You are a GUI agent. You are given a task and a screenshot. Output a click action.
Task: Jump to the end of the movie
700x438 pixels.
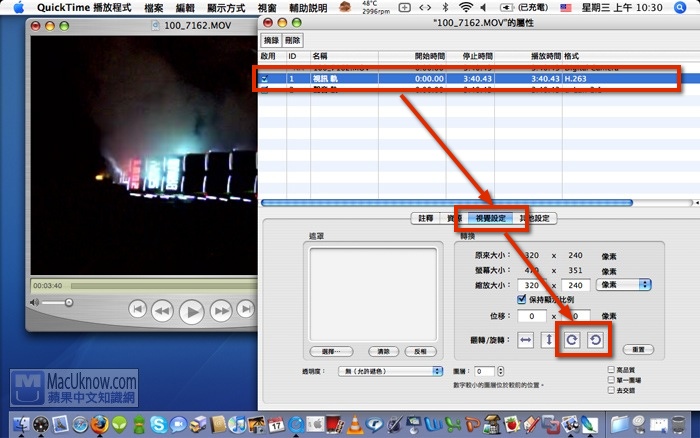click(x=246, y=309)
